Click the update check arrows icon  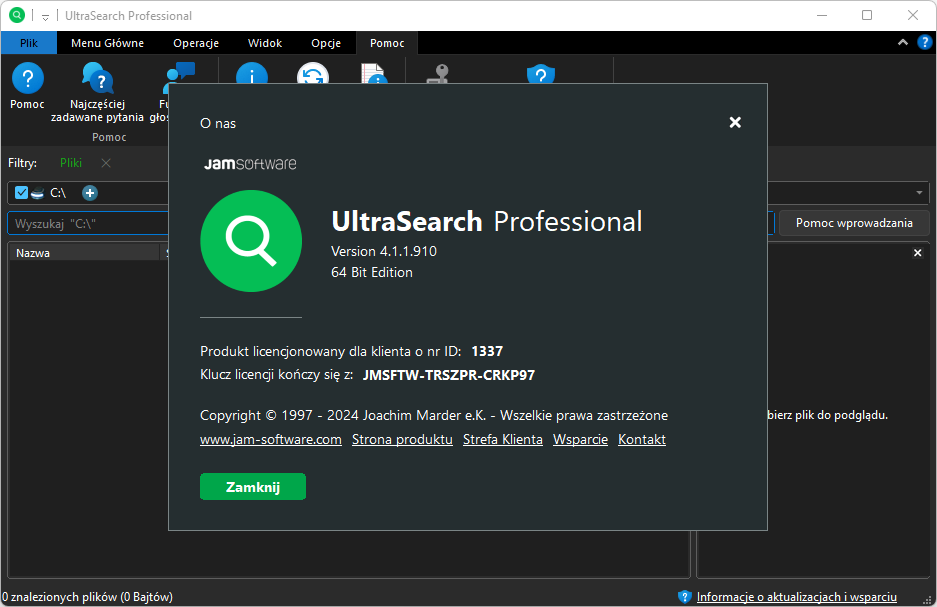click(x=313, y=73)
